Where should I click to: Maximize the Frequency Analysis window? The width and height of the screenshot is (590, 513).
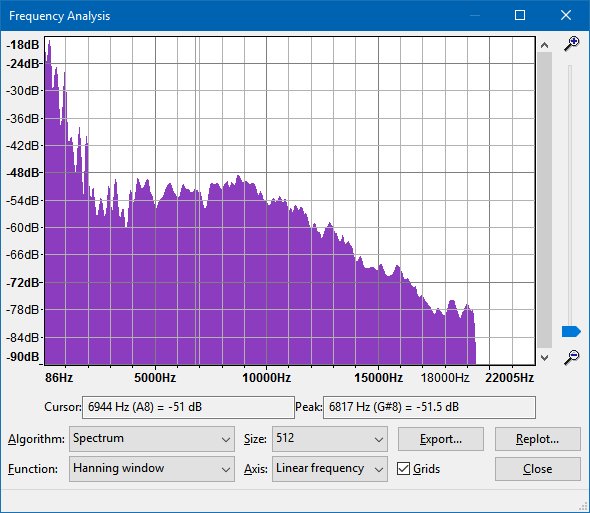tap(520, 15)
